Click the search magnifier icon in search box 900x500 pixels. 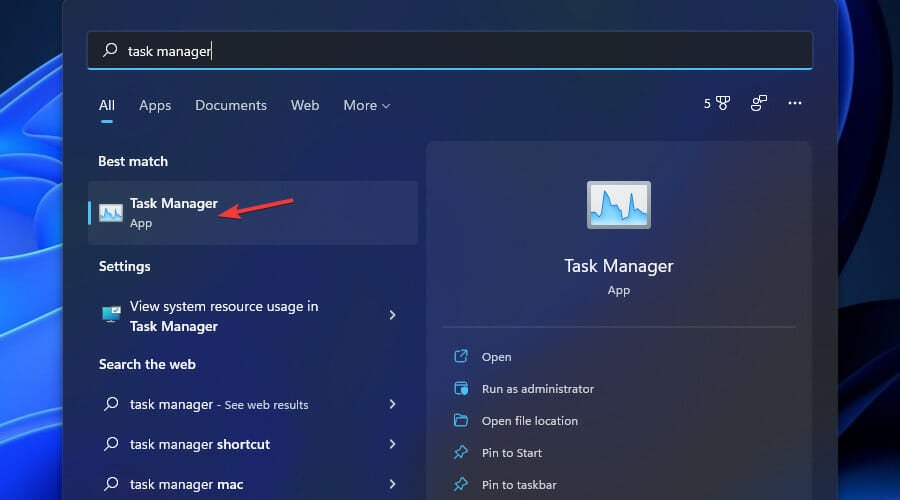[110, 51]
